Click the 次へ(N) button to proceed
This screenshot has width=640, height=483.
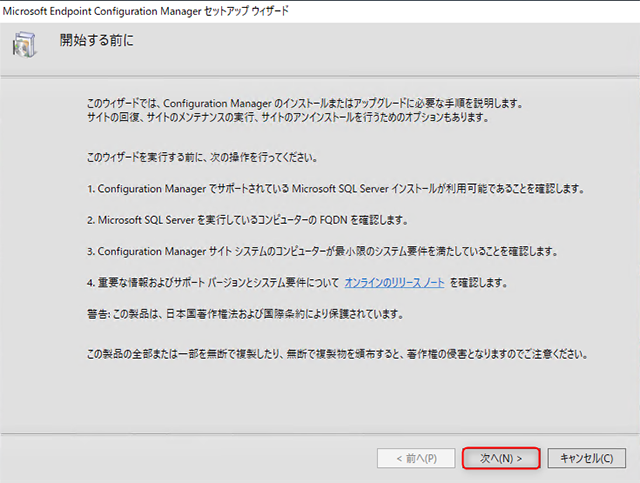coord(501,458)
